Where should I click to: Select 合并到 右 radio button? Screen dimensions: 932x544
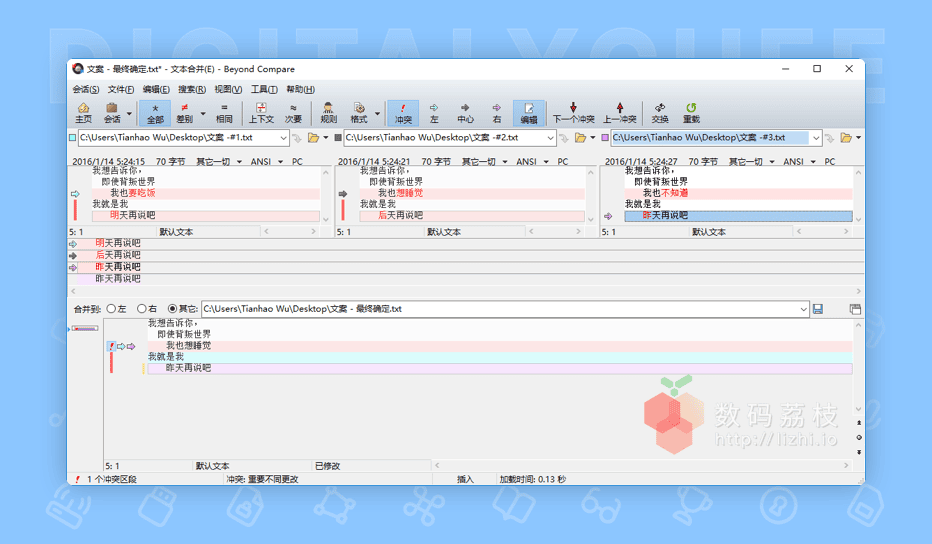click(x=141, y=309)
